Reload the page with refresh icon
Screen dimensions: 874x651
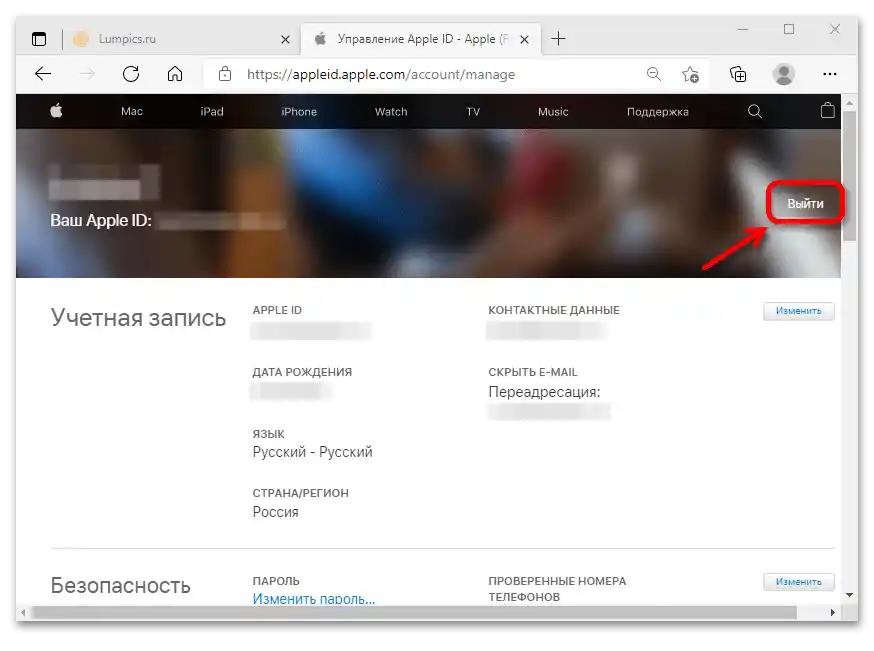pos(131,74)
